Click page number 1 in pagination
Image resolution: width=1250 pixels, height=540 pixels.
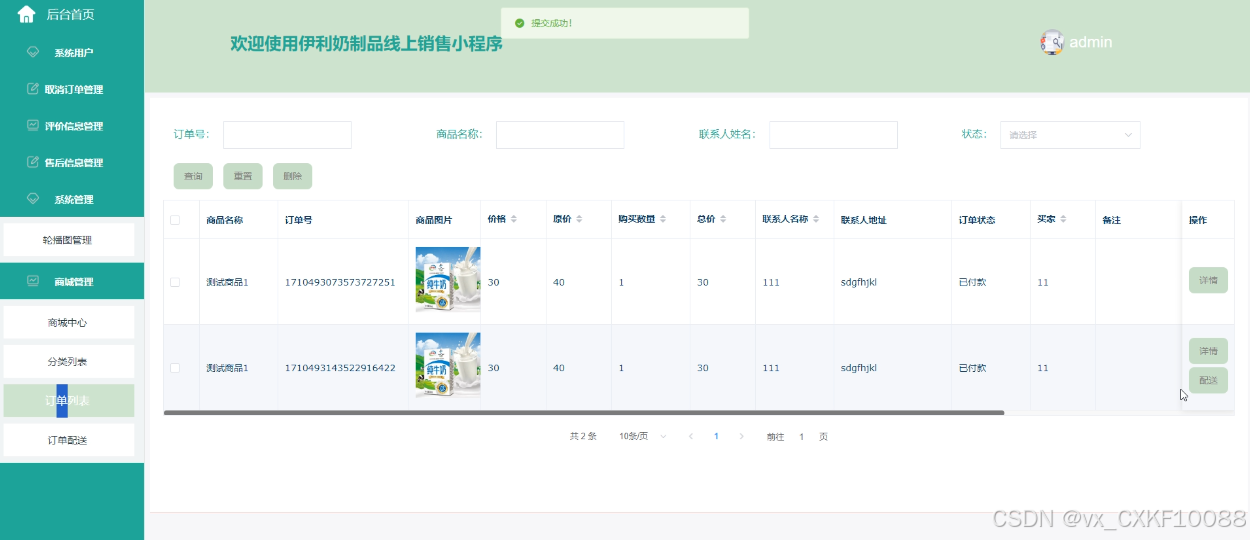click(716, 436)
